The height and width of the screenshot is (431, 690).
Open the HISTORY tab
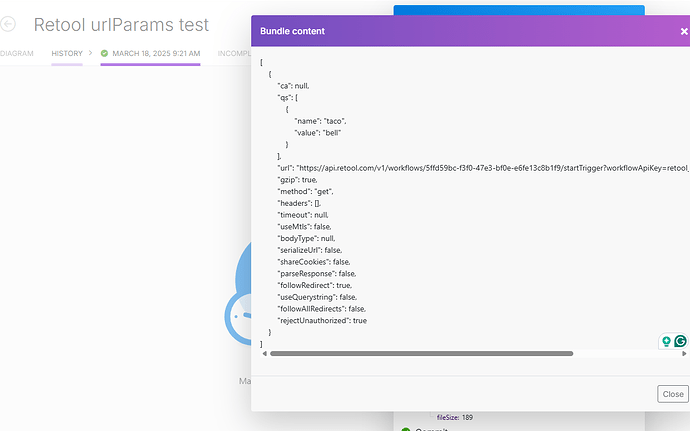coord(67,53)
